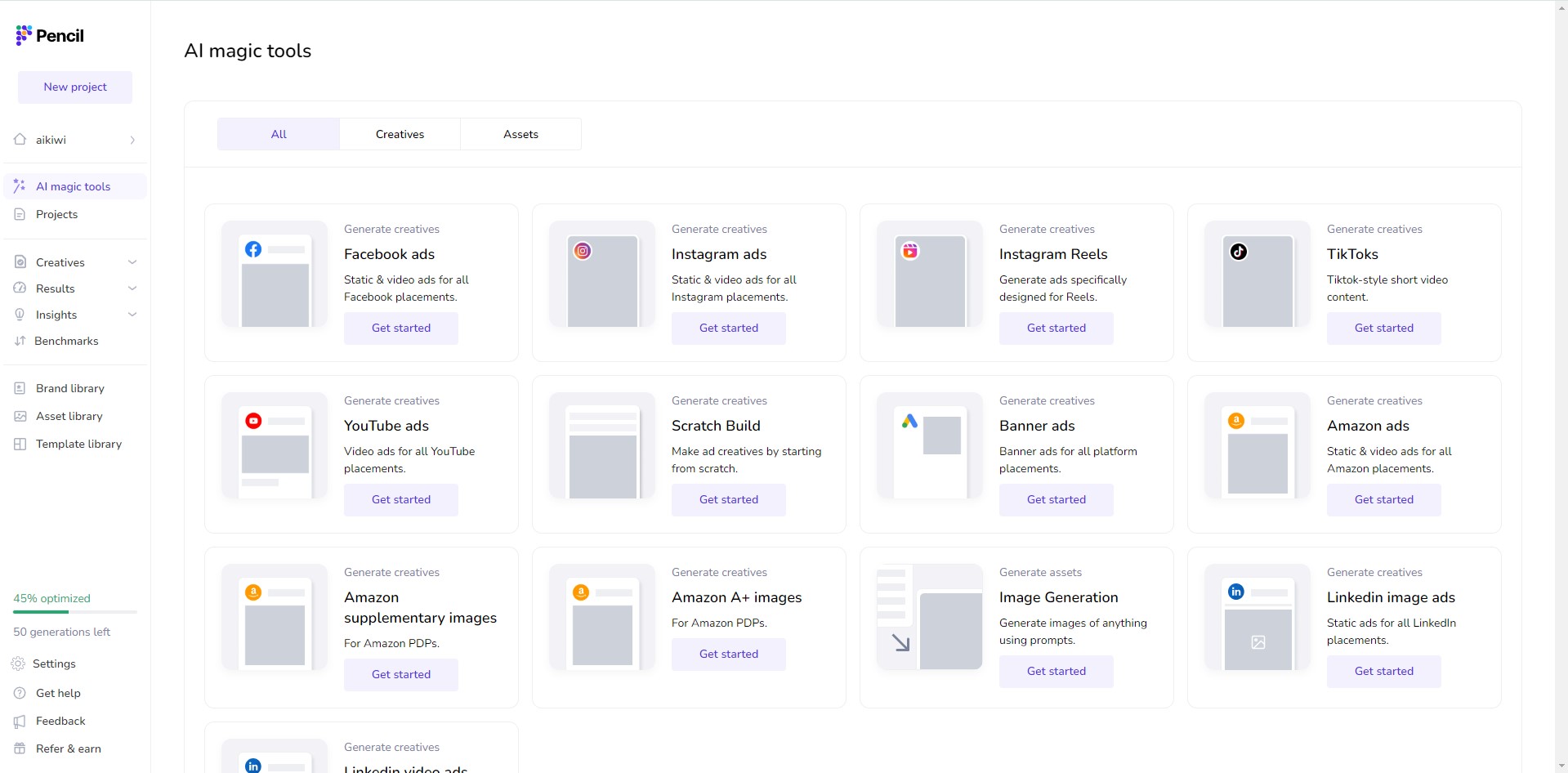
Task: Open AI magic tools via wand icon
Action: (20, 186)
